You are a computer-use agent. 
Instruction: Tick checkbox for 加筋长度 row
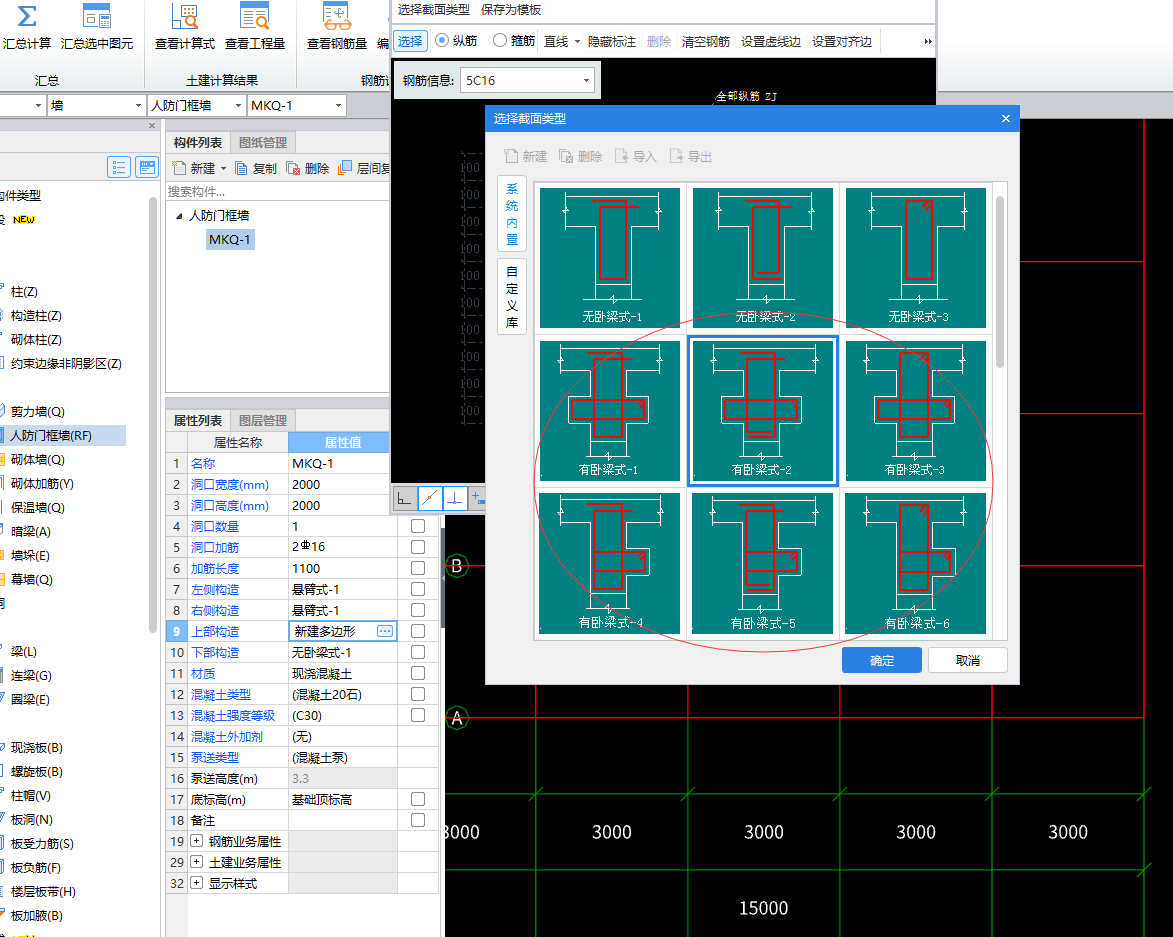coord(417,568)
